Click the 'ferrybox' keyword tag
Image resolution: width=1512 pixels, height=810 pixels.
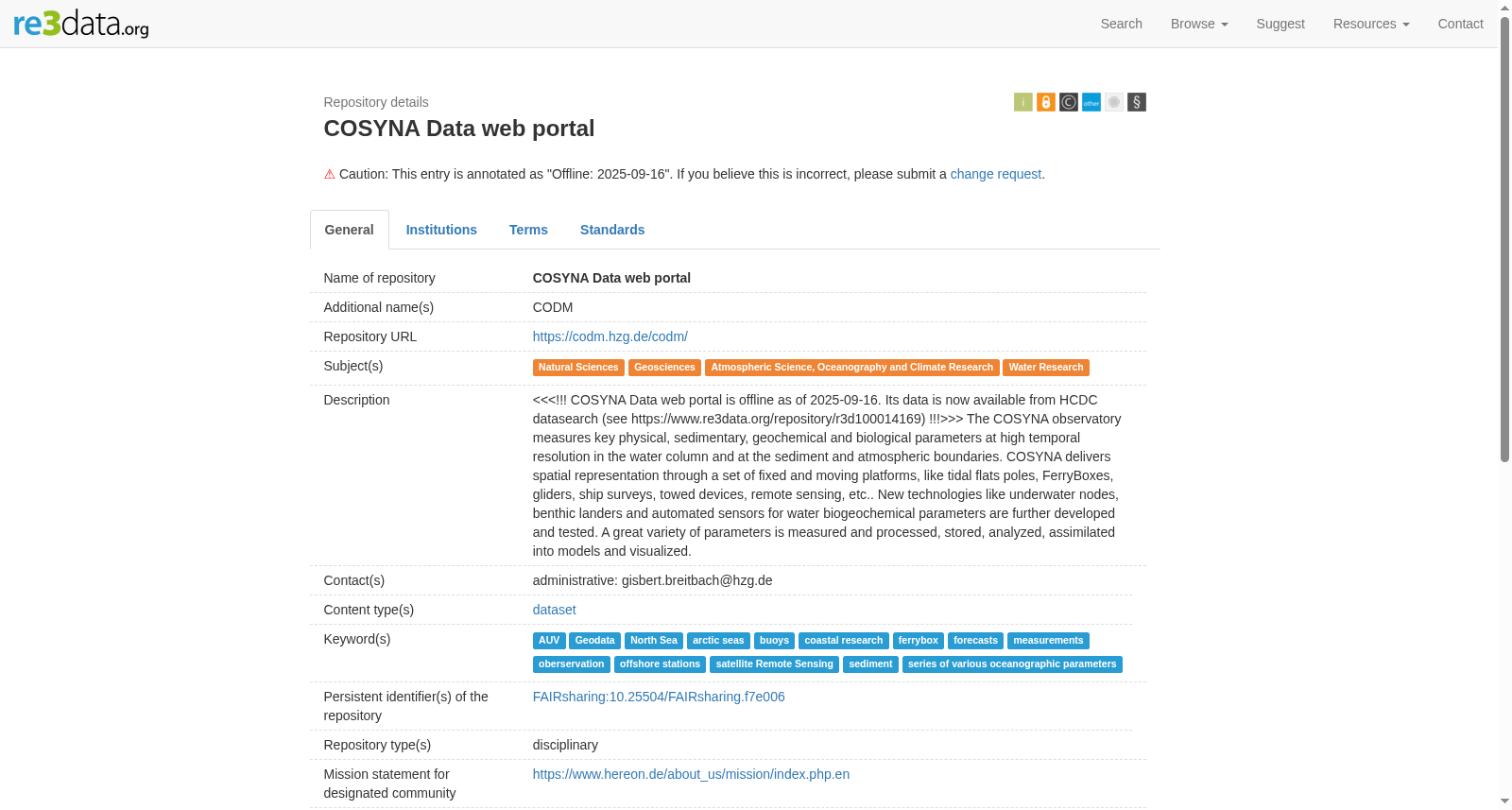coord(918,641)
